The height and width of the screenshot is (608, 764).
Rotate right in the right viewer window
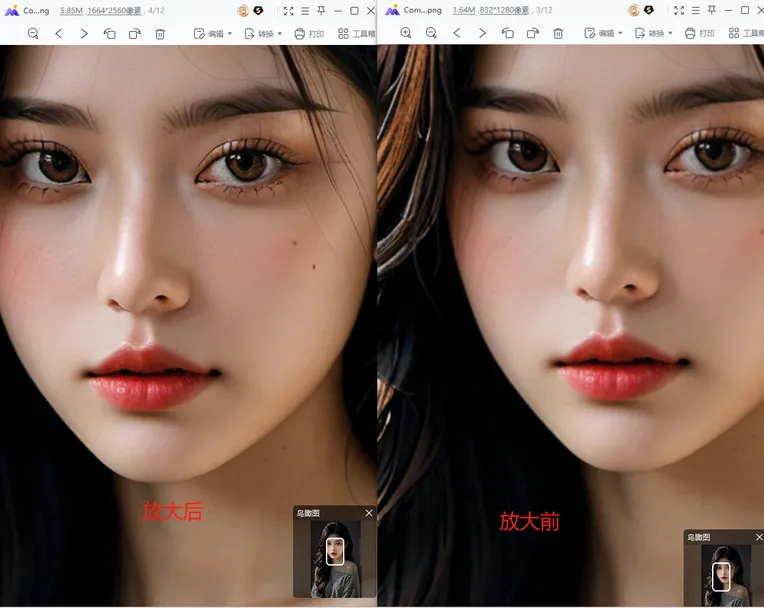533,33
